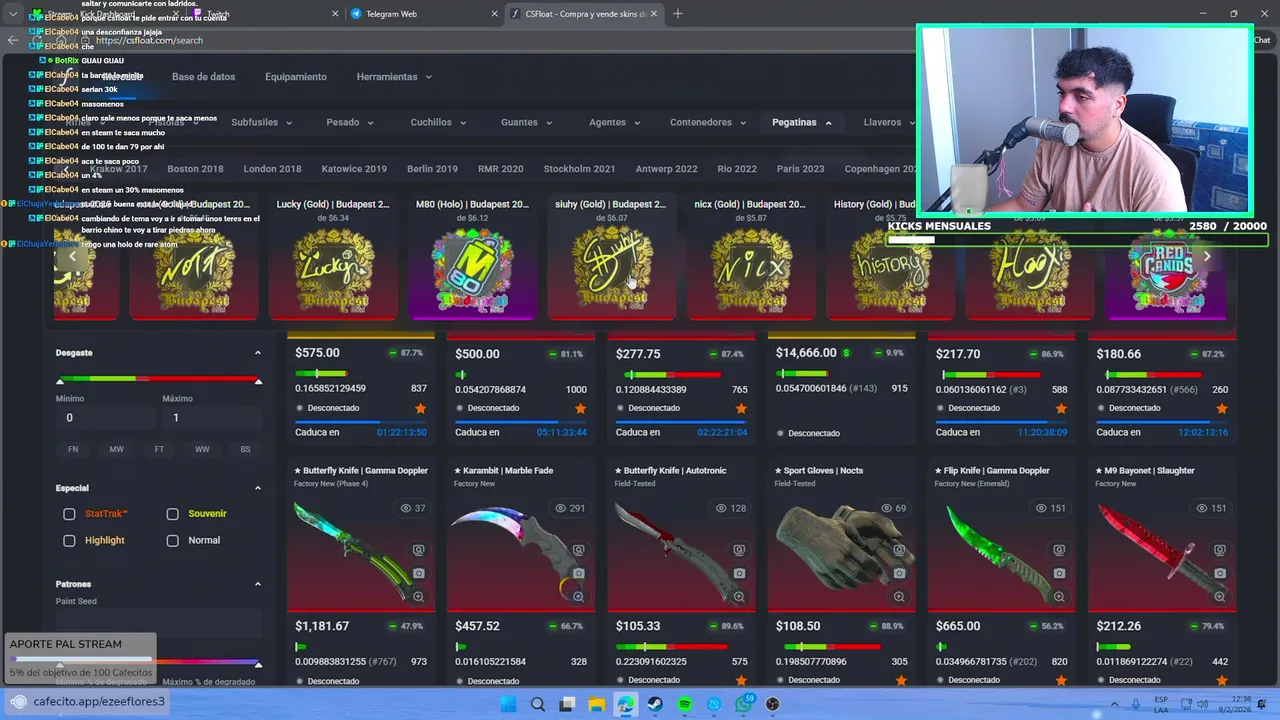Click inspect icon on Flip Knife Gamma Doppler card

coord(1059,550)
